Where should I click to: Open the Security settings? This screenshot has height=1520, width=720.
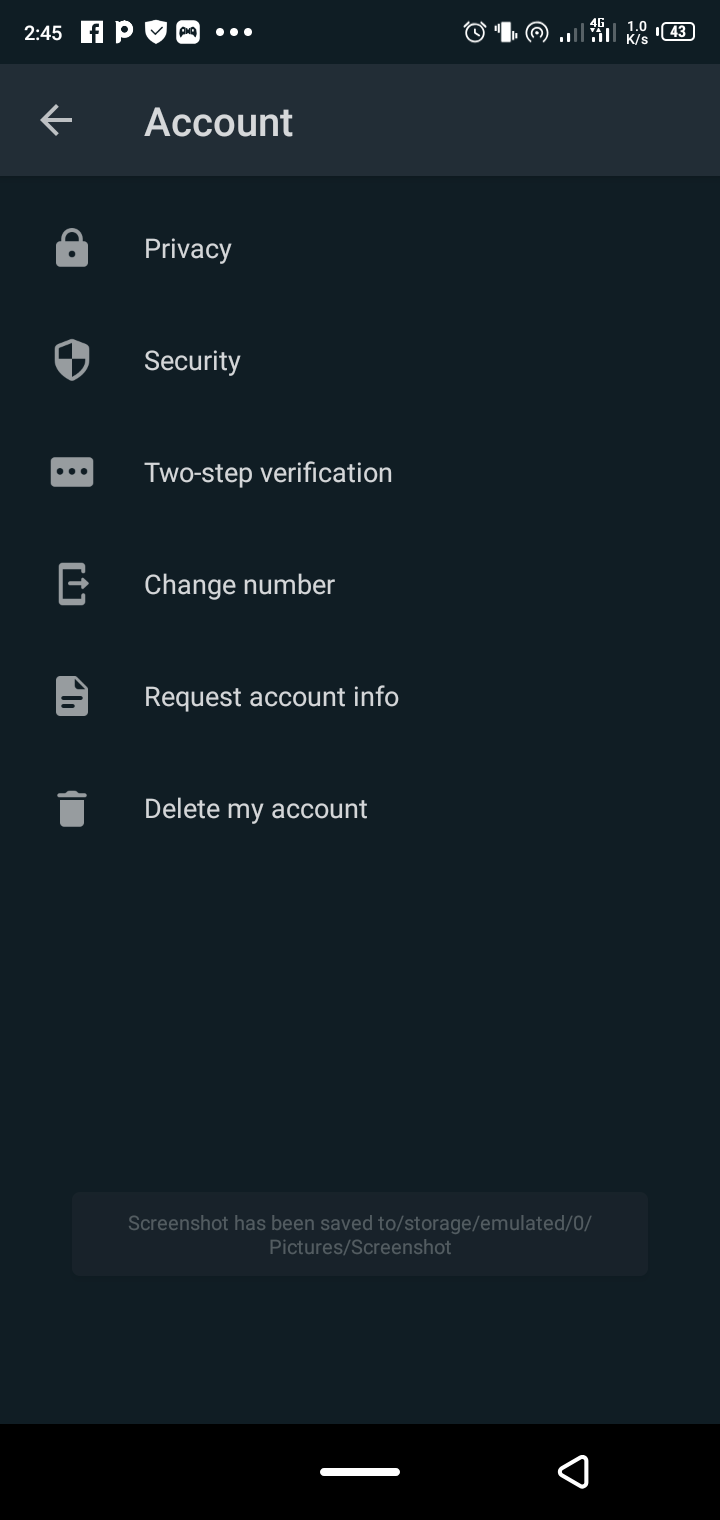coord(192,360)
